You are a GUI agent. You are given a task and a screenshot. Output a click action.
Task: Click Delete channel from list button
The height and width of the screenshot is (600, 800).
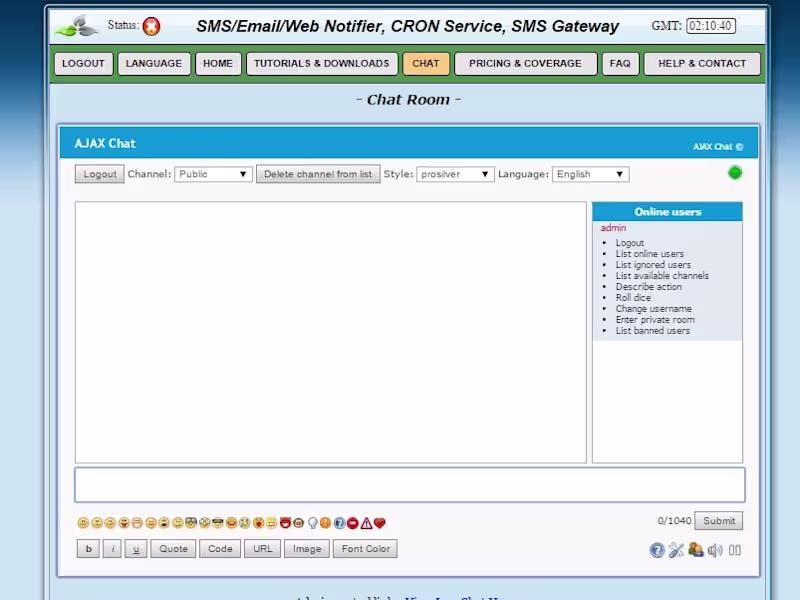point(318,174)
